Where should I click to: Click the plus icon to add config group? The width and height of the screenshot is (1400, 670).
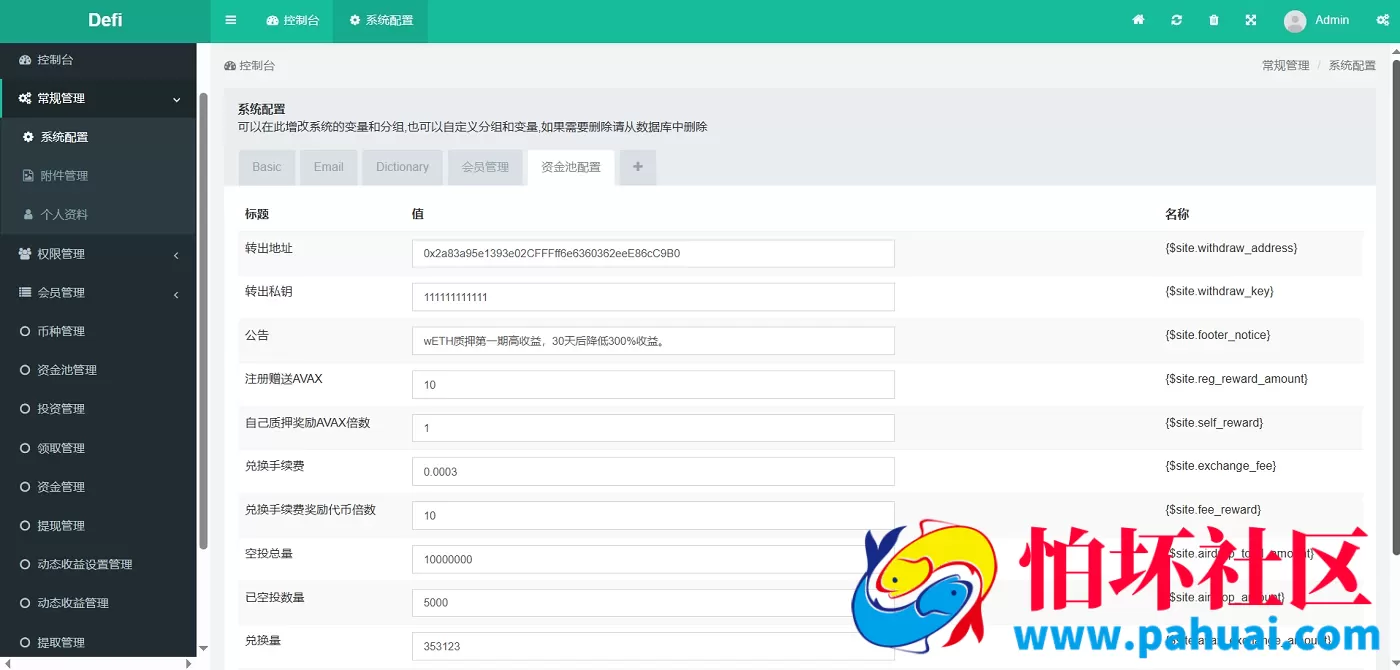[x=638, y=167]
